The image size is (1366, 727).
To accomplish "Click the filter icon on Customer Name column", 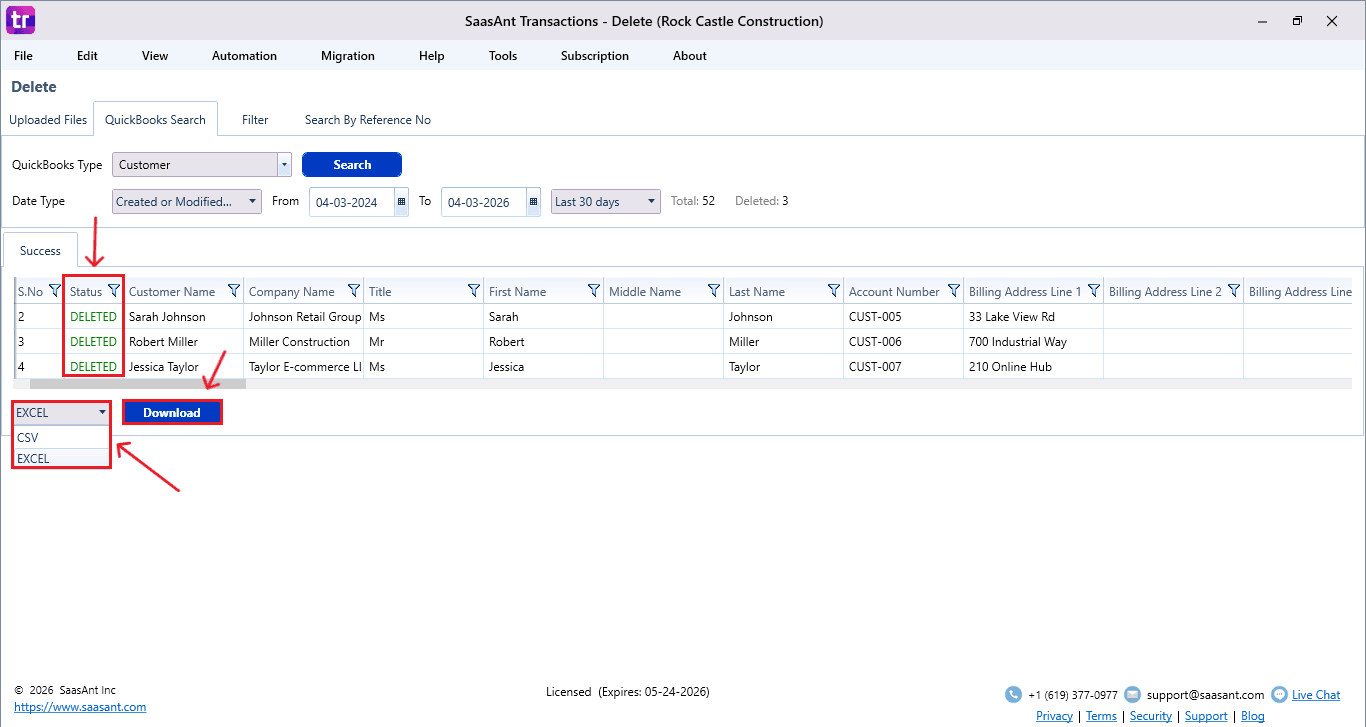I will click(x=234, y=291).
